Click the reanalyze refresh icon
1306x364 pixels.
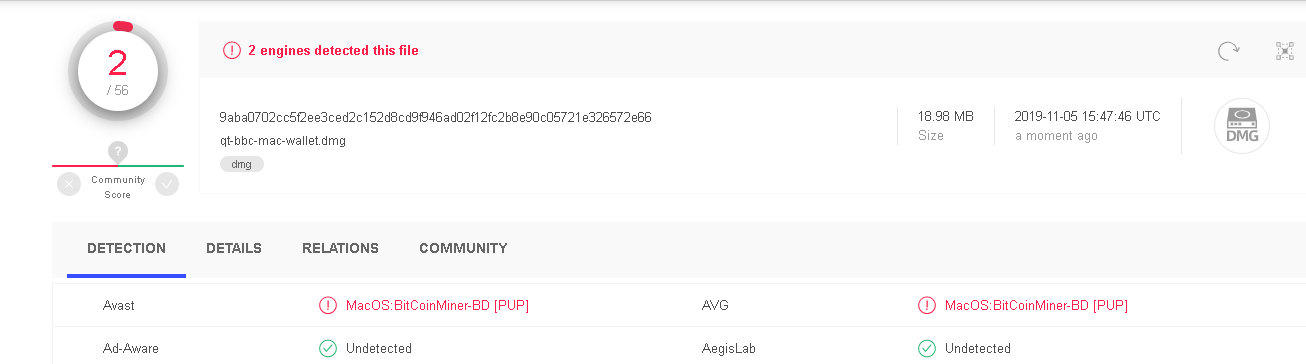click(x=1228, y=51)
